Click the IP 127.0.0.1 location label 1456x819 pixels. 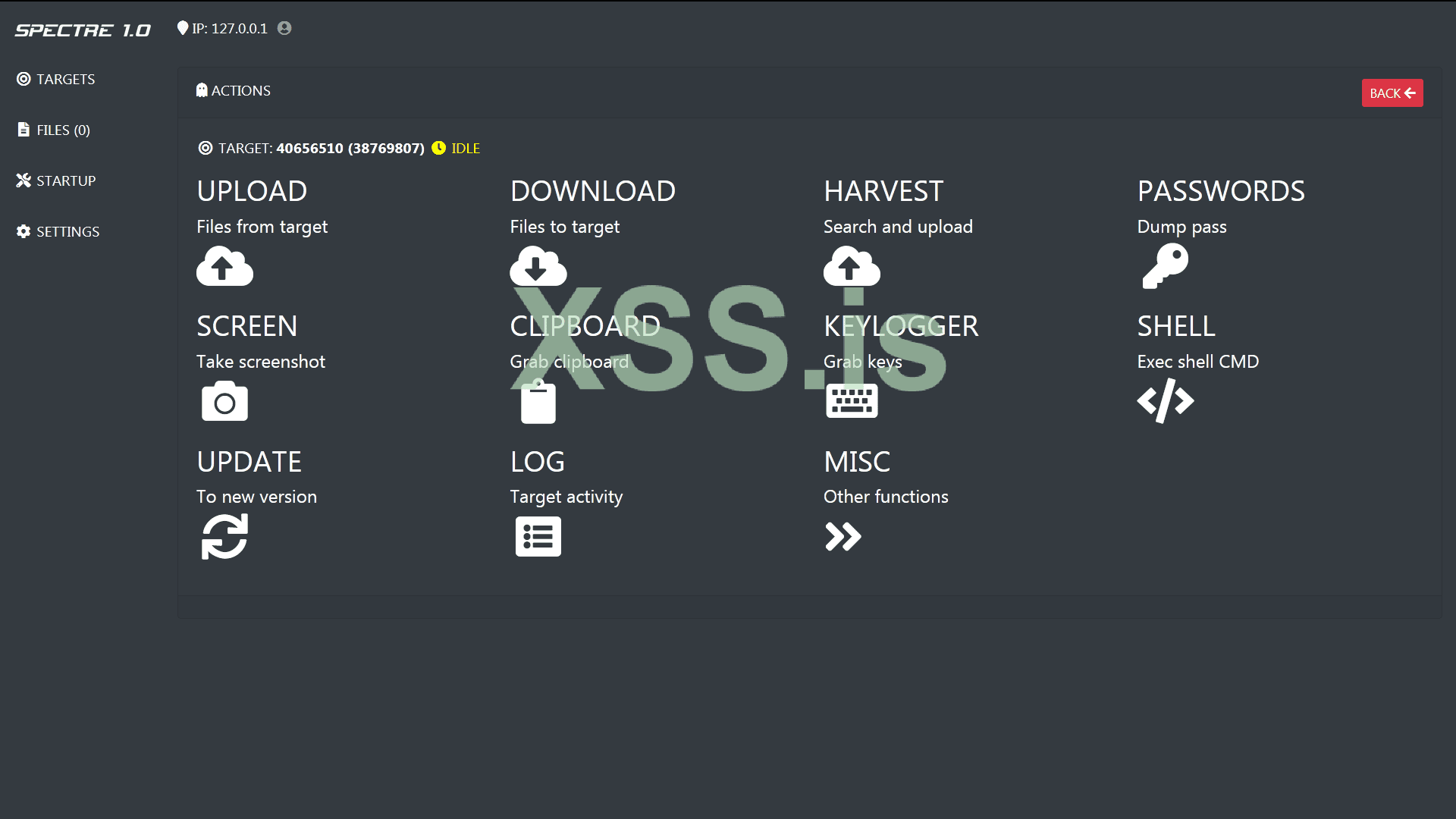point(229,28)
